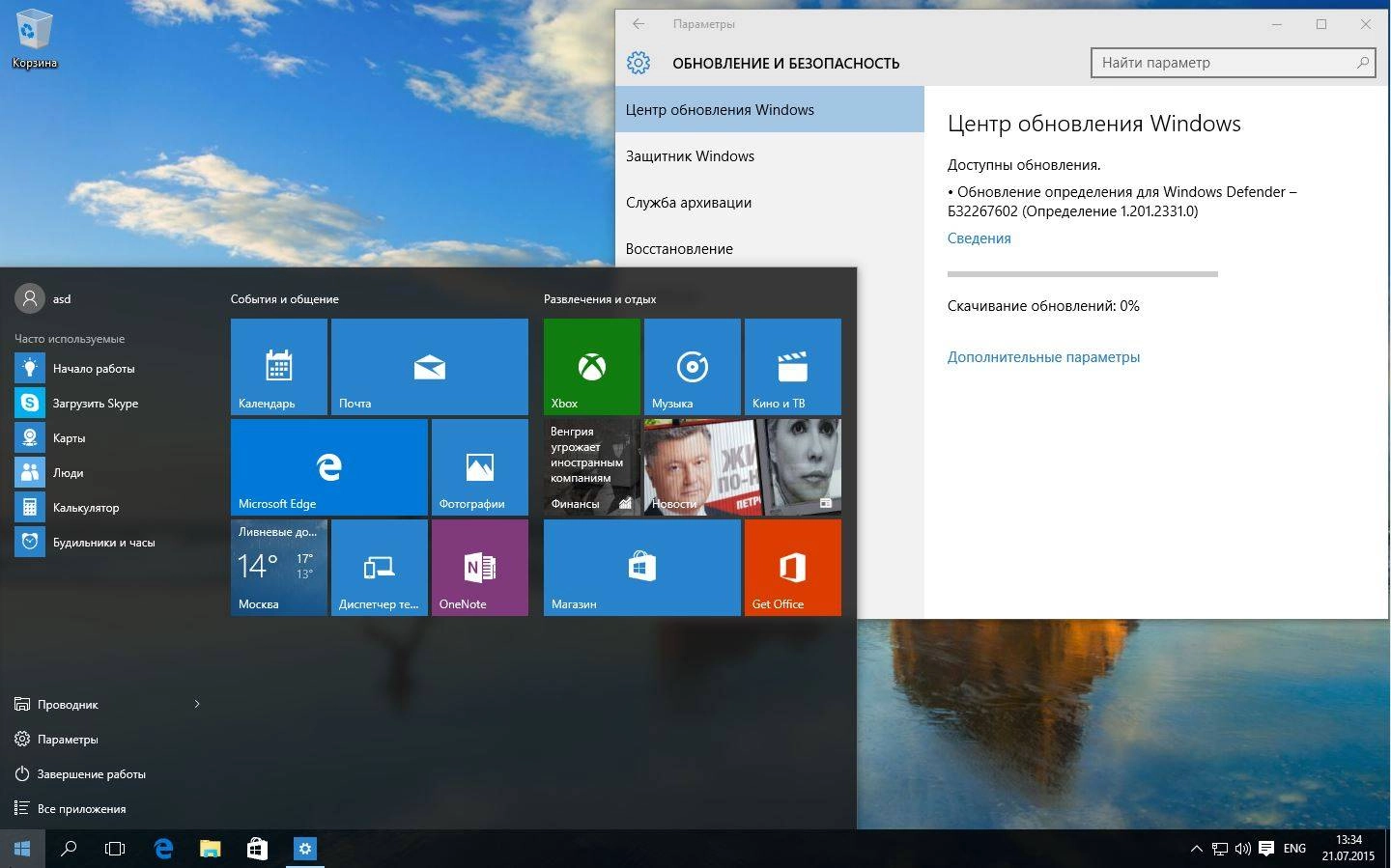Show hidden tray icons chevron
1391x868 pixels.
(x=1196, y=850)
